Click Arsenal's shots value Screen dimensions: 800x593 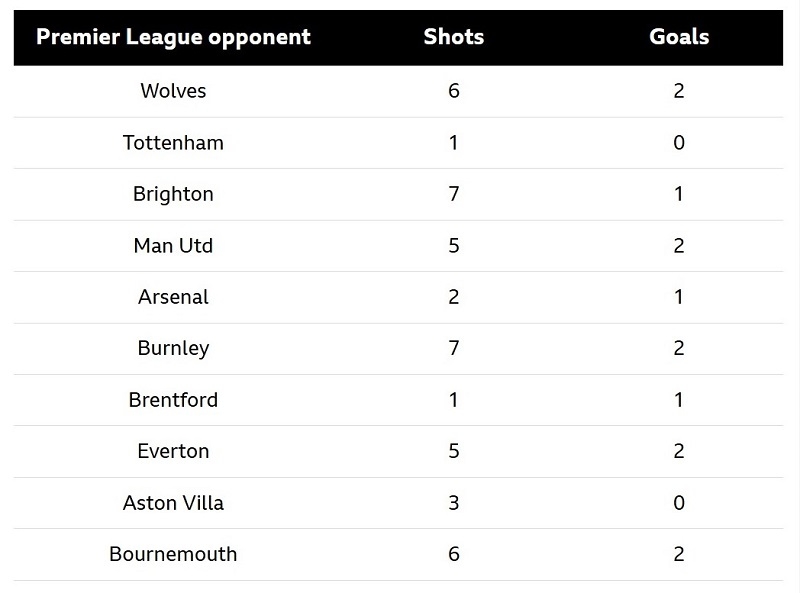[x=453, y=297]
